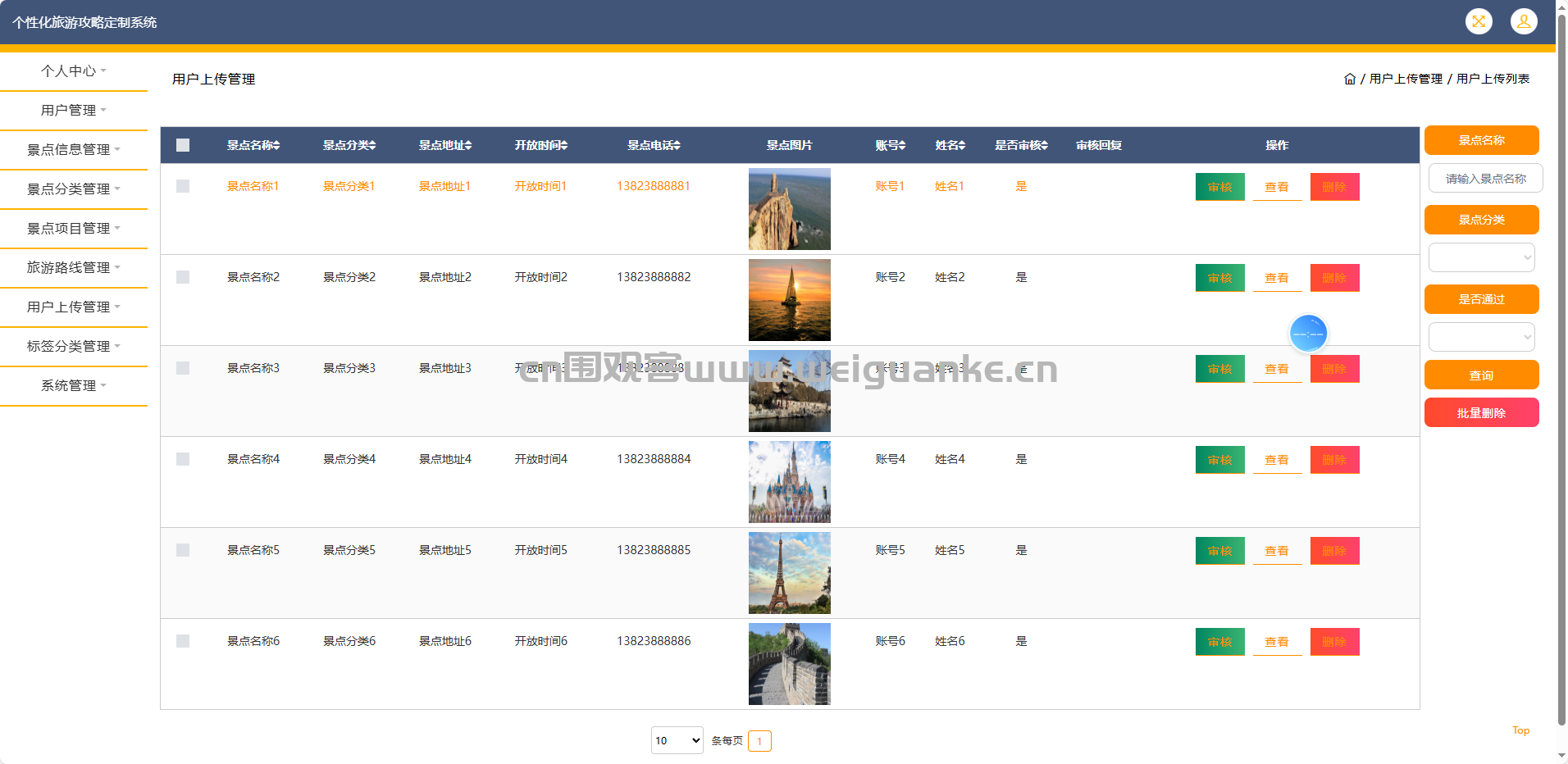This screenshot has width=1568, height=764.
Task: Expand the 景点信息管理 sidebar menu
Action: click(x=73, y=149)
